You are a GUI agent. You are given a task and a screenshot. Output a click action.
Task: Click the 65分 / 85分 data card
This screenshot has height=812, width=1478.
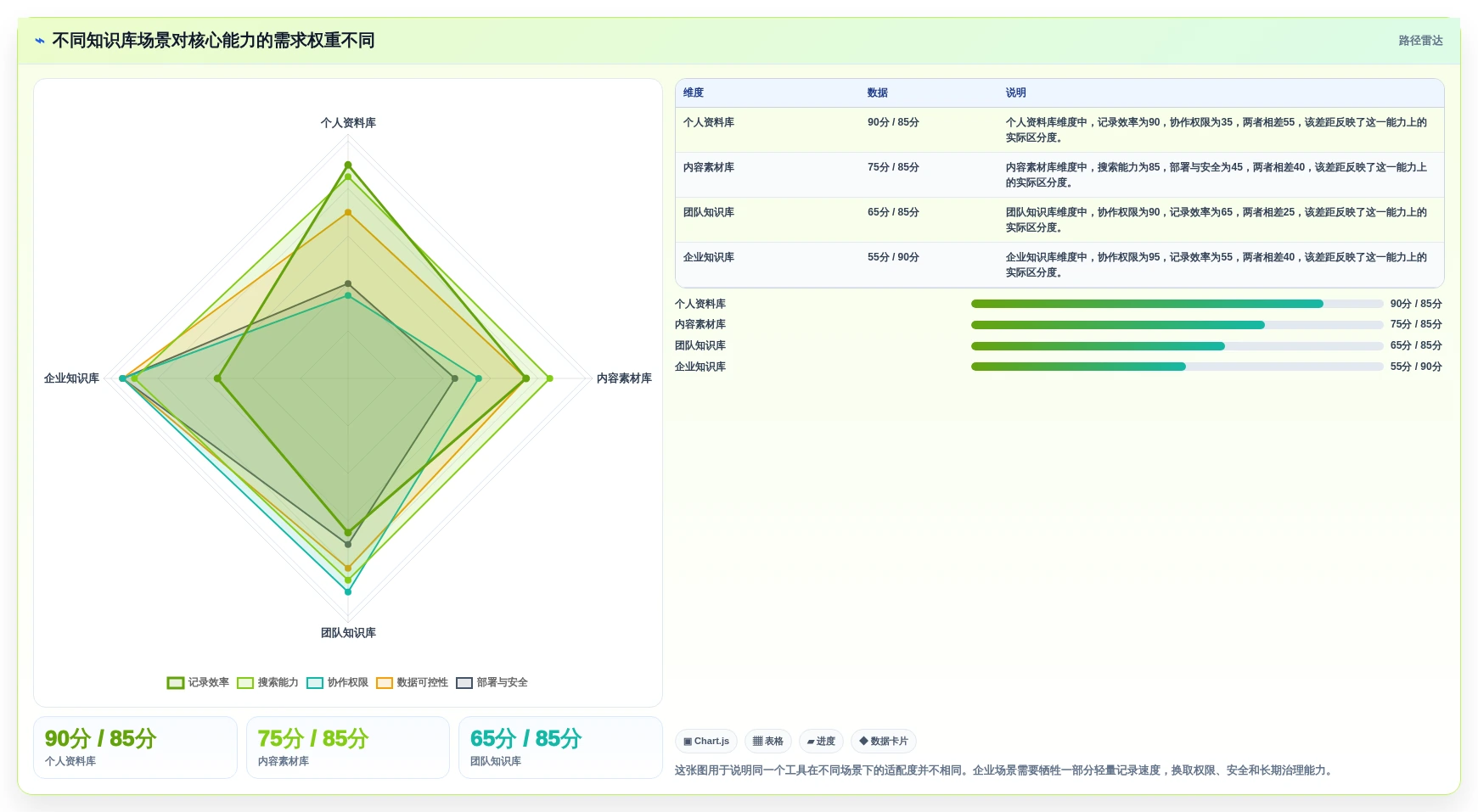tap(560, 748)
